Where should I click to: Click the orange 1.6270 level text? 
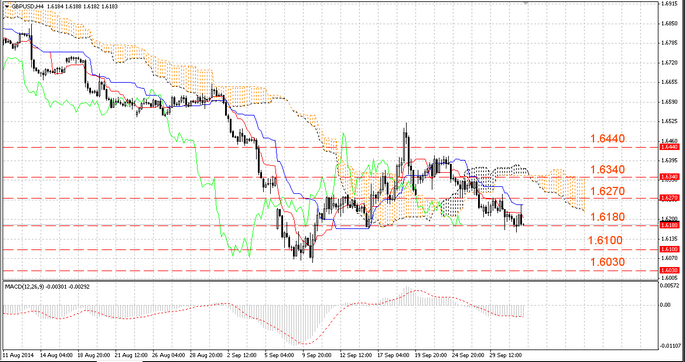click(x=608, y=191)
